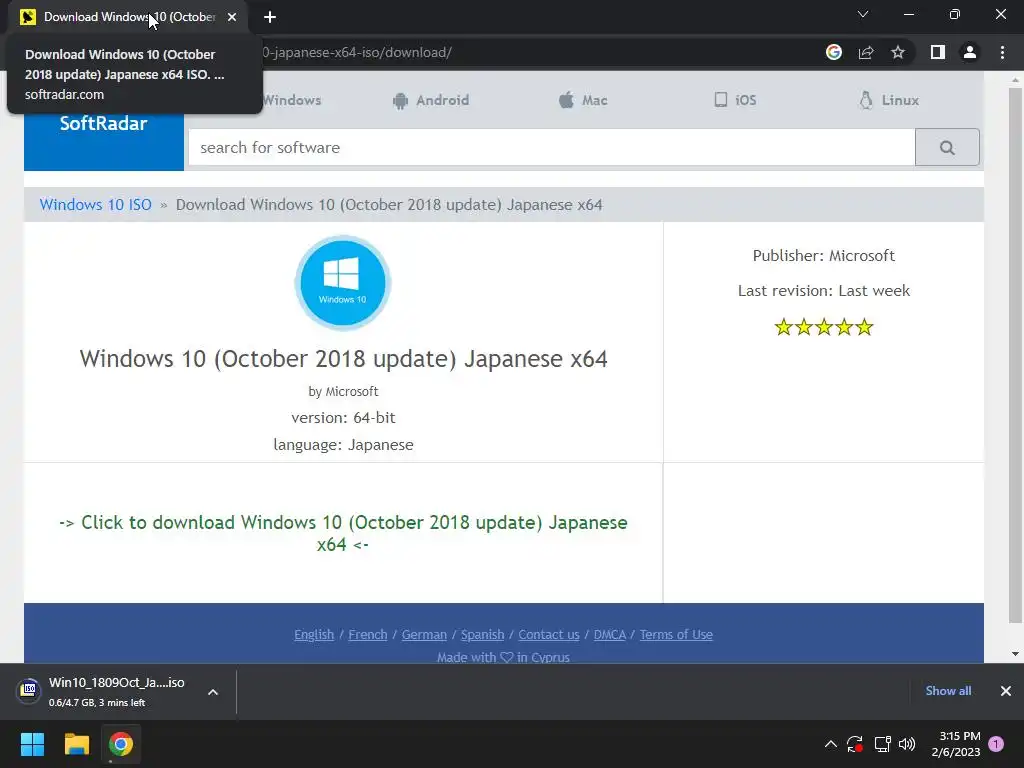
Task: Open the network tray icon
Action: pyautogui.click(x=882, y=744)
